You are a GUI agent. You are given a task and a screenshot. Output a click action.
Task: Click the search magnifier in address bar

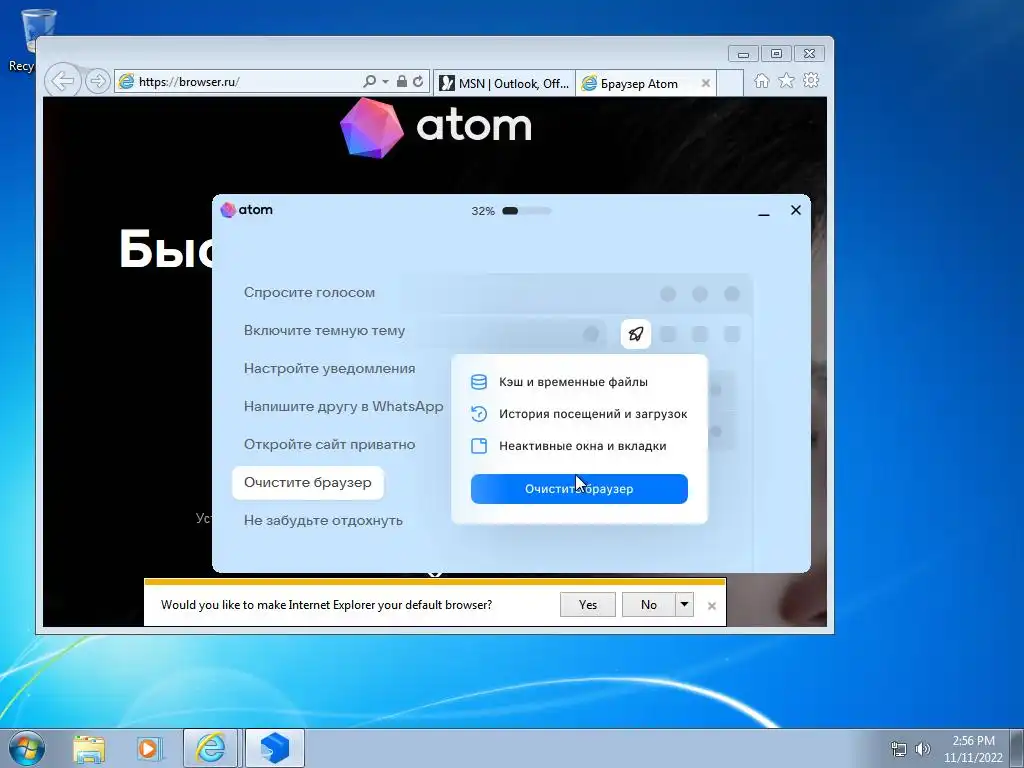(x=370, y=82)
